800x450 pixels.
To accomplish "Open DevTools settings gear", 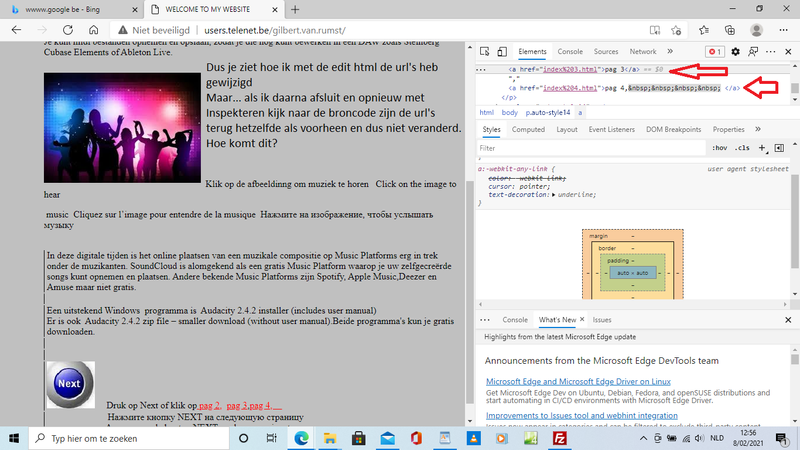I will pyautogui.click(x=735, y=52).
